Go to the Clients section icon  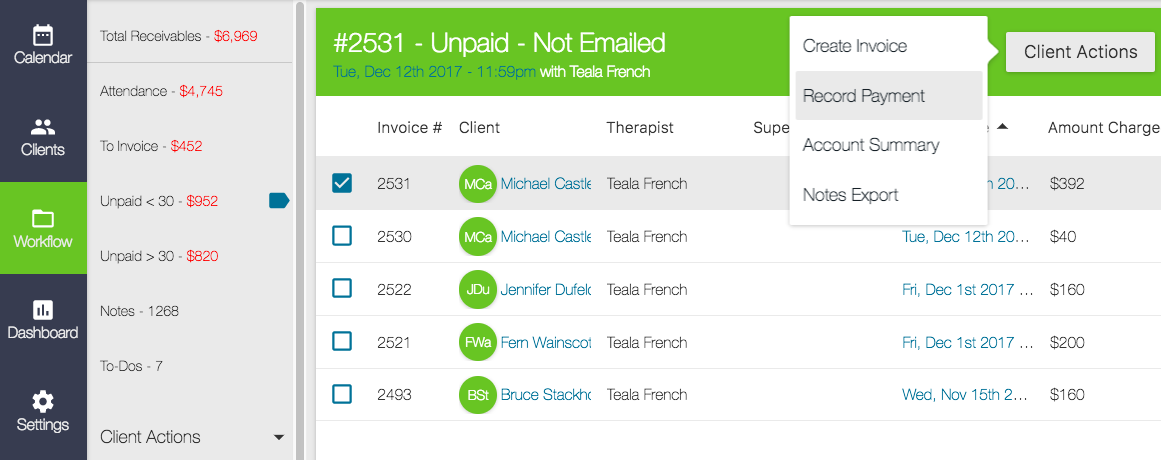point(43,128)
